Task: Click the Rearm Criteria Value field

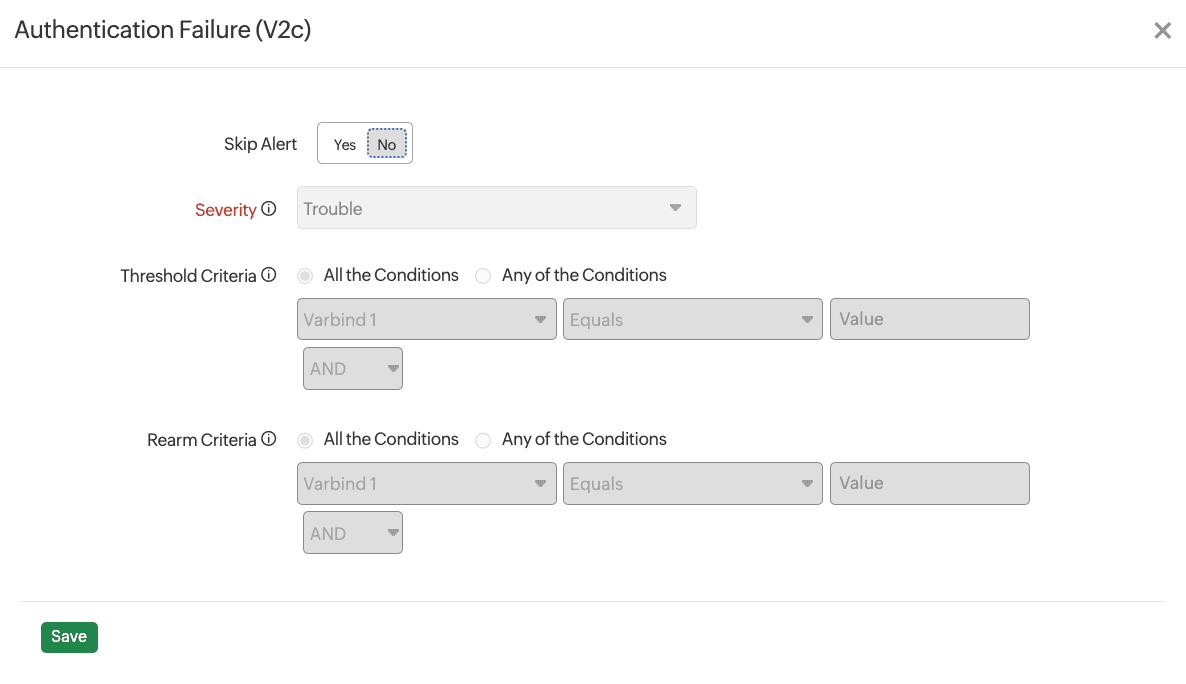Action: point(929,483)
